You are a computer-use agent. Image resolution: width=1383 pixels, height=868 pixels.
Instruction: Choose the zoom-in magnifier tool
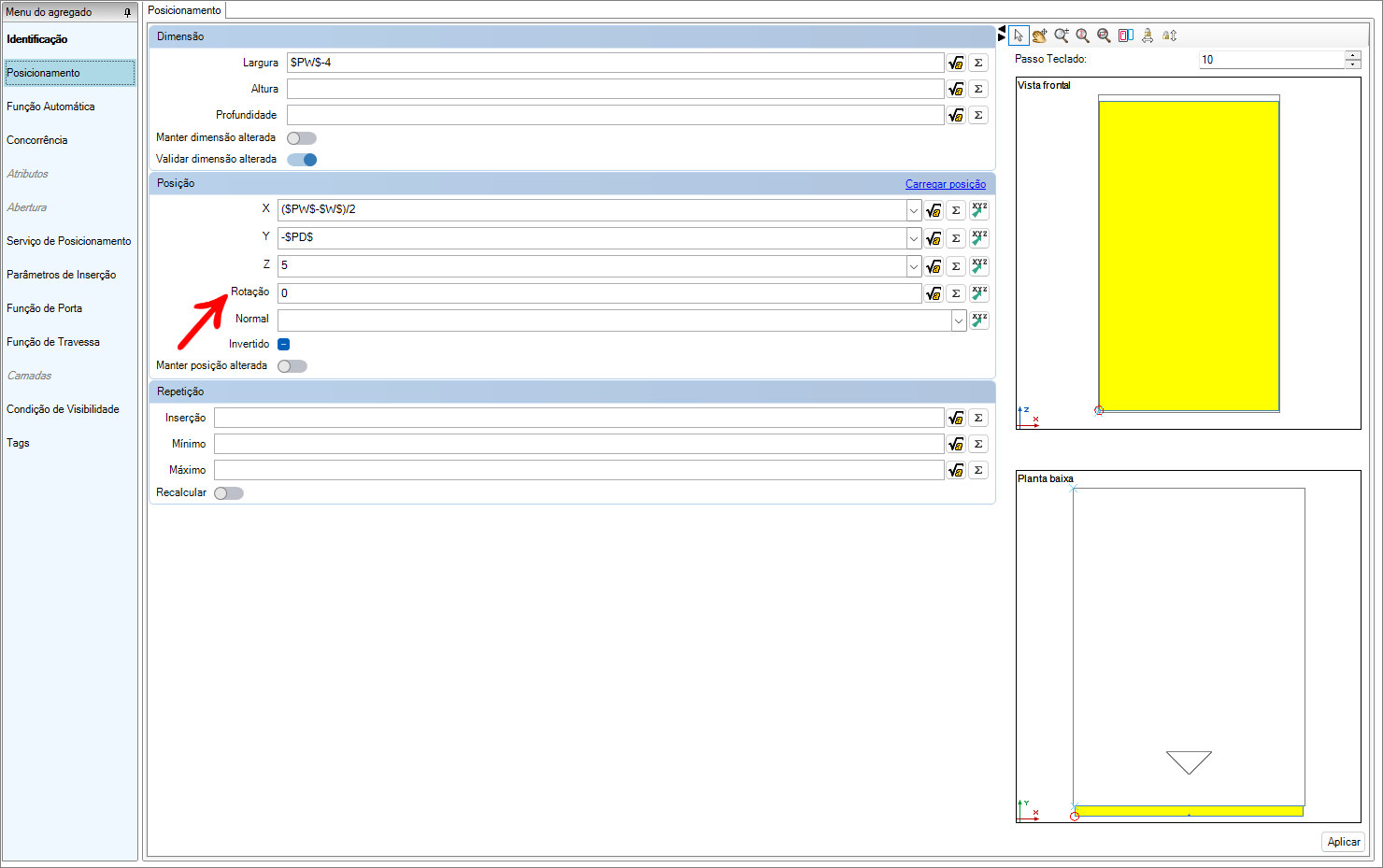coord(1062,36)
